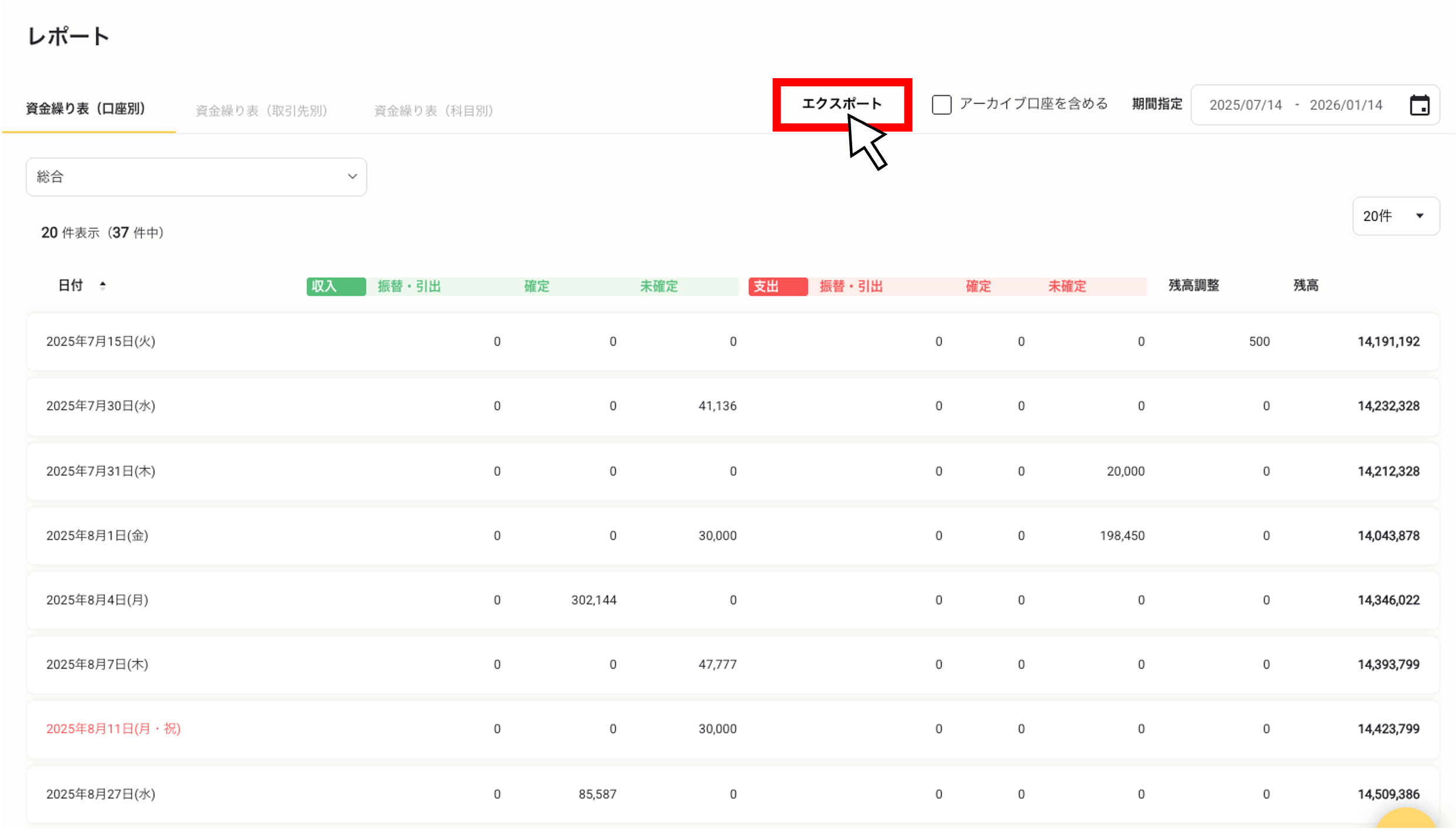Click the red 支出 label badge
This screenshot has height=829, width=1456.
[778, 286]
